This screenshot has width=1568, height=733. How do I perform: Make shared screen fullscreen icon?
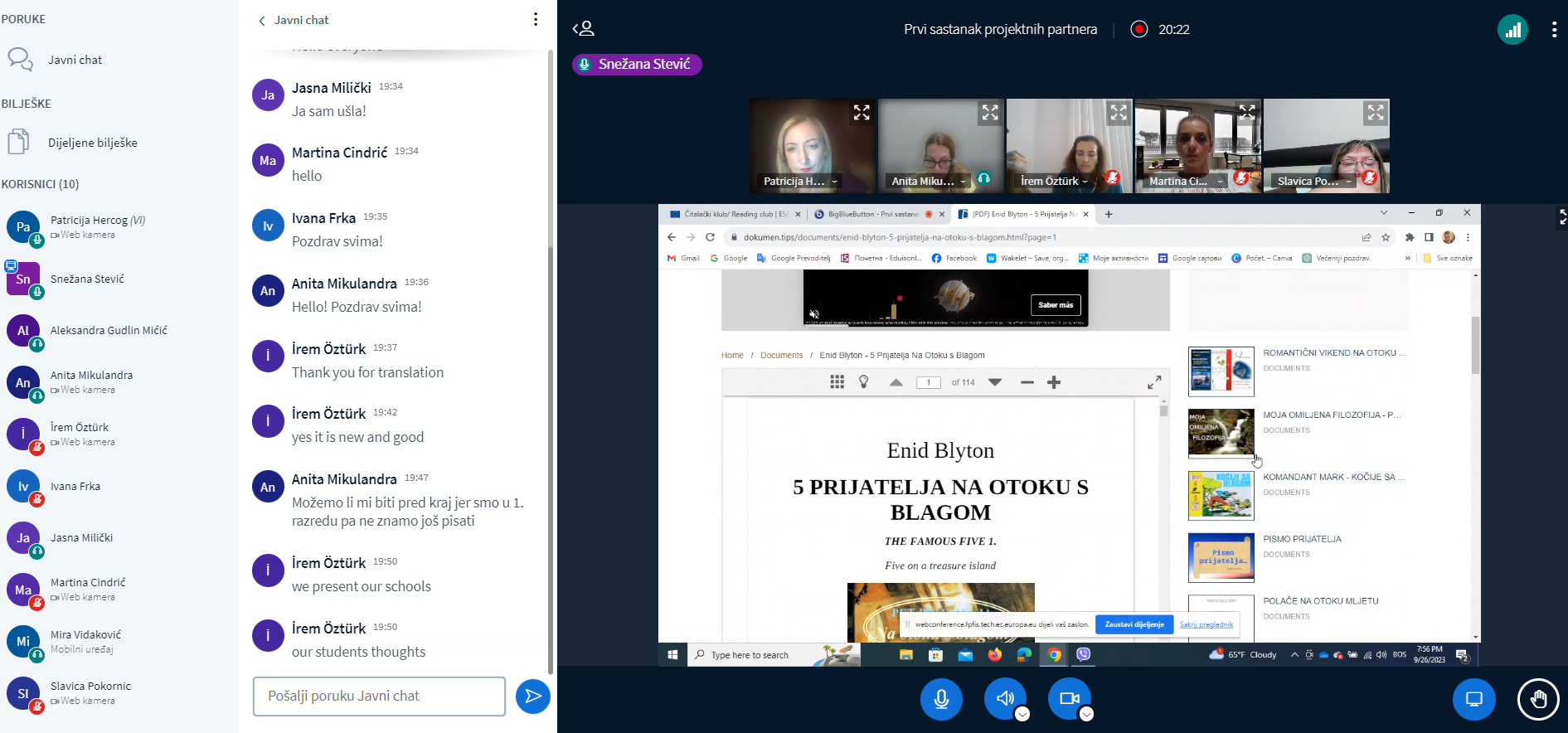point(1561,217)
